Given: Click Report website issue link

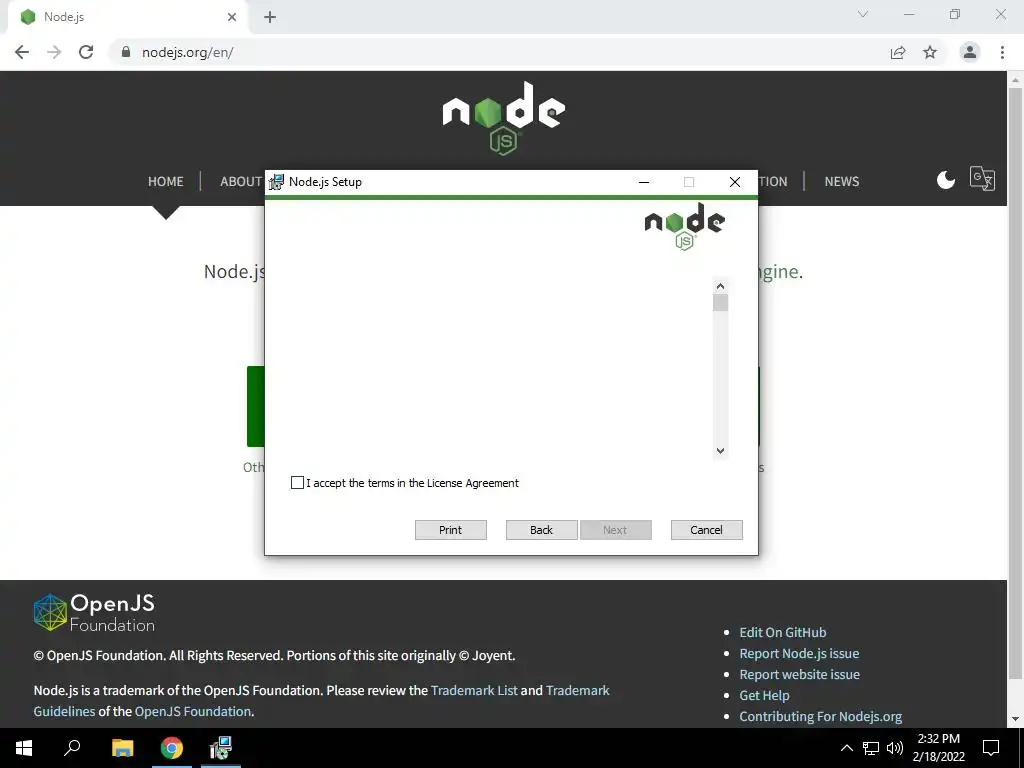Looking at the screenshot, I should coord(799,674).
